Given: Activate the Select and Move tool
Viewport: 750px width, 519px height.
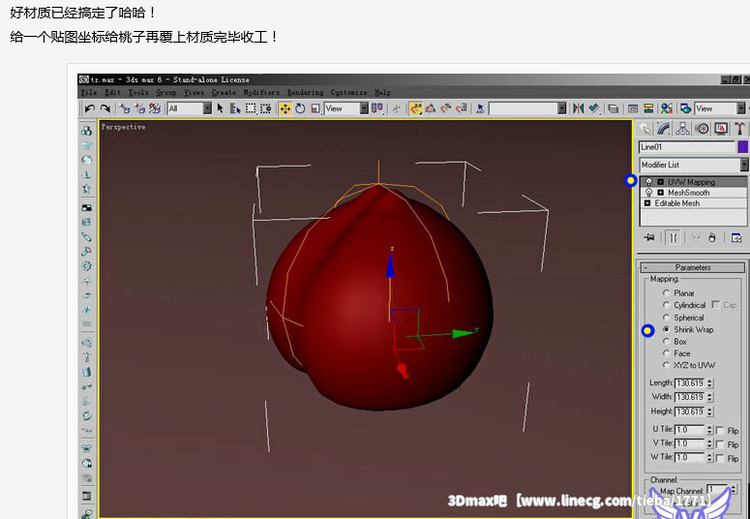Looking at the screenshot, I should pyautogui.click(x=285, y=109).
